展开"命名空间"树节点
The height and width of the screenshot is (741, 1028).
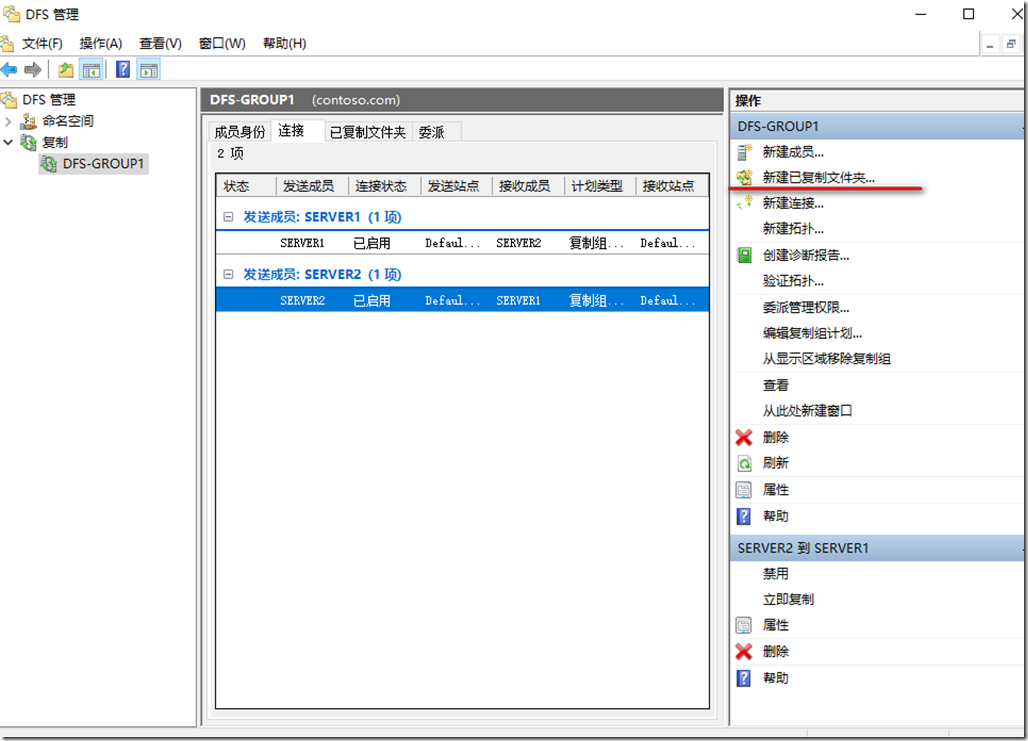[8, 120]
